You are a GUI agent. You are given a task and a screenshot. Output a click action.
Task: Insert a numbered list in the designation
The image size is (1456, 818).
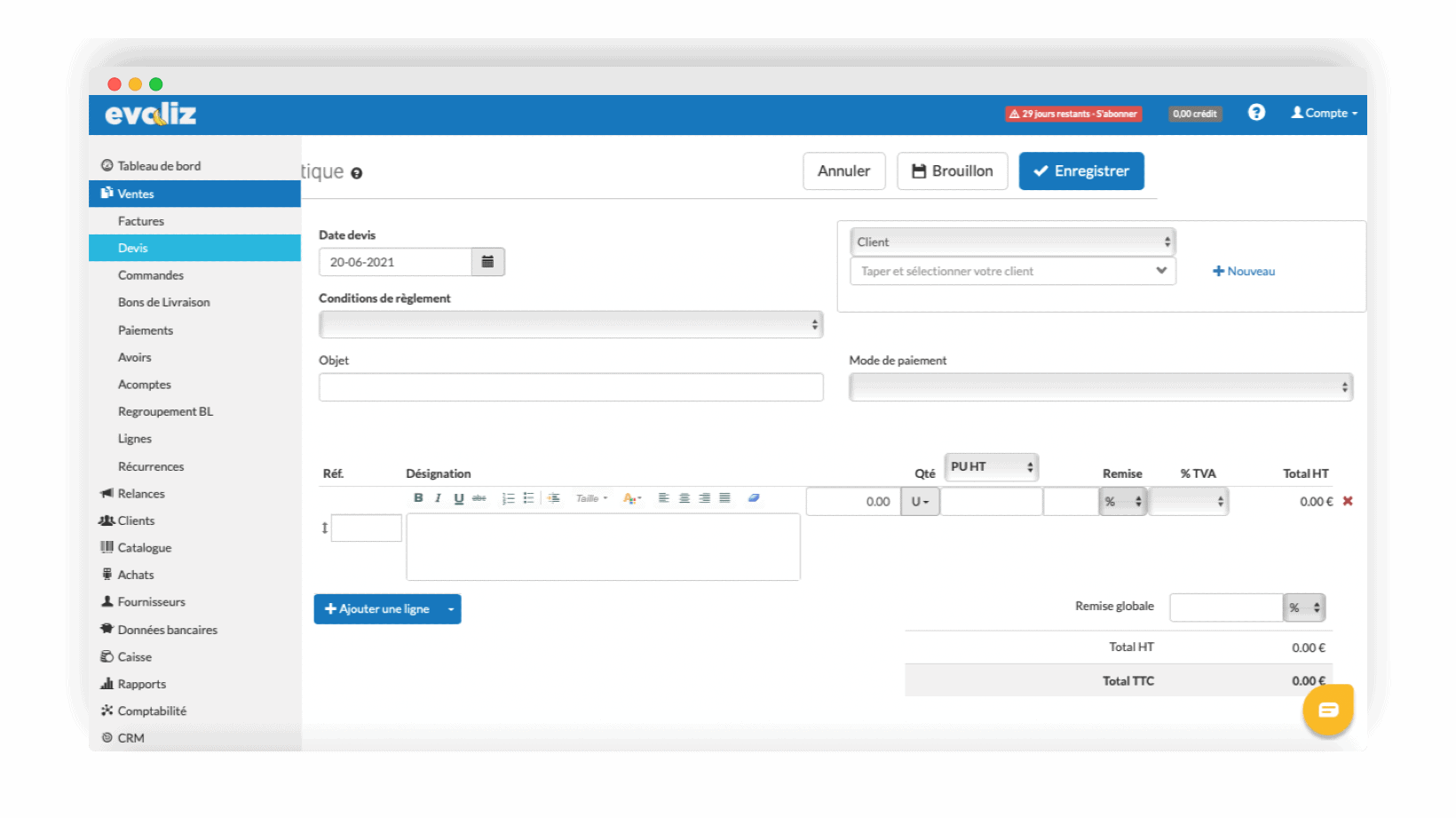point(509,498)
